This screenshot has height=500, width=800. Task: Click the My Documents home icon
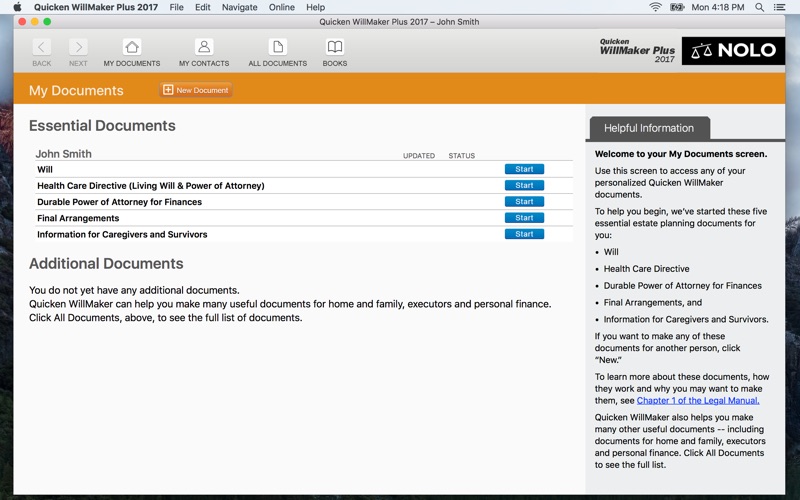tap(132, 48)
